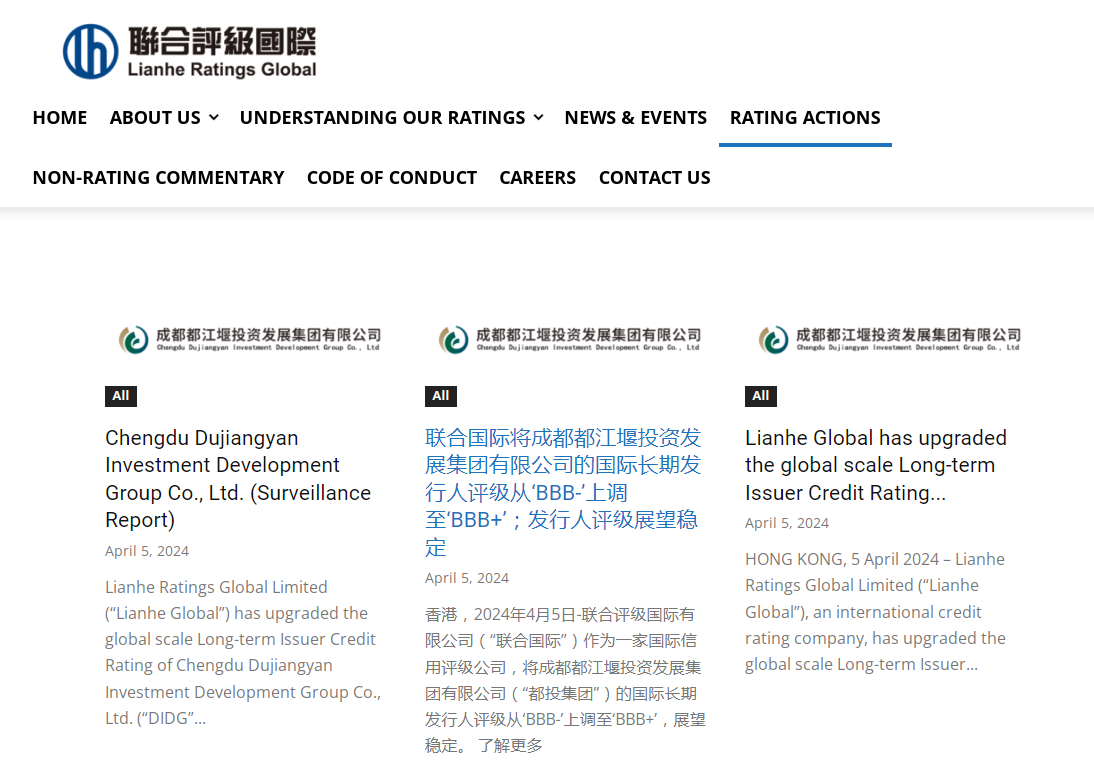Viewport: 1094px width, 762px height.
Task: Open the CAREERS page
Action: (x=537, y=177)
